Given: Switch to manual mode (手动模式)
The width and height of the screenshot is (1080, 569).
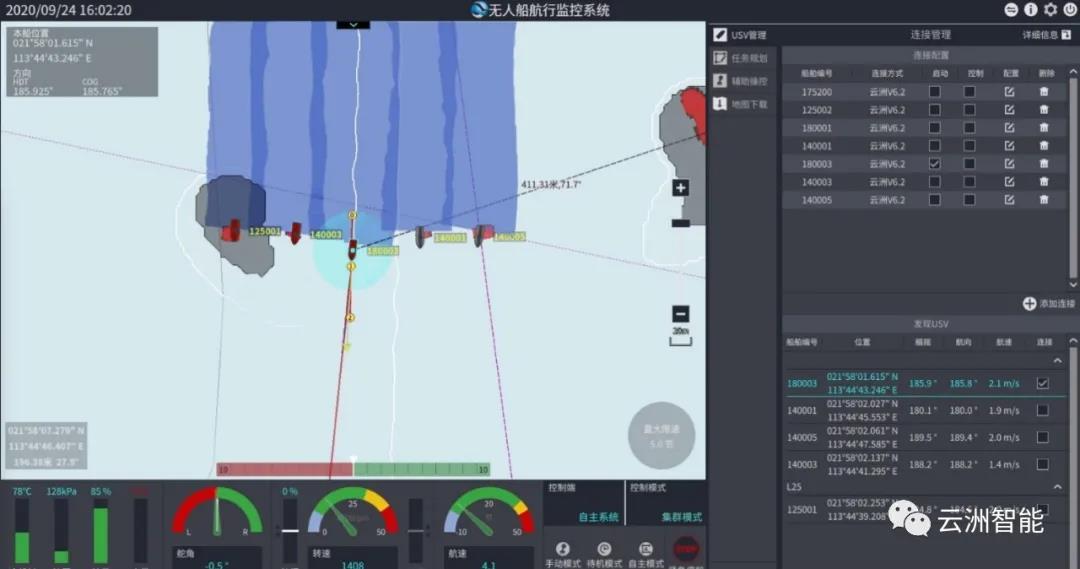Looking at the screenshot, I should click(563, 554).
